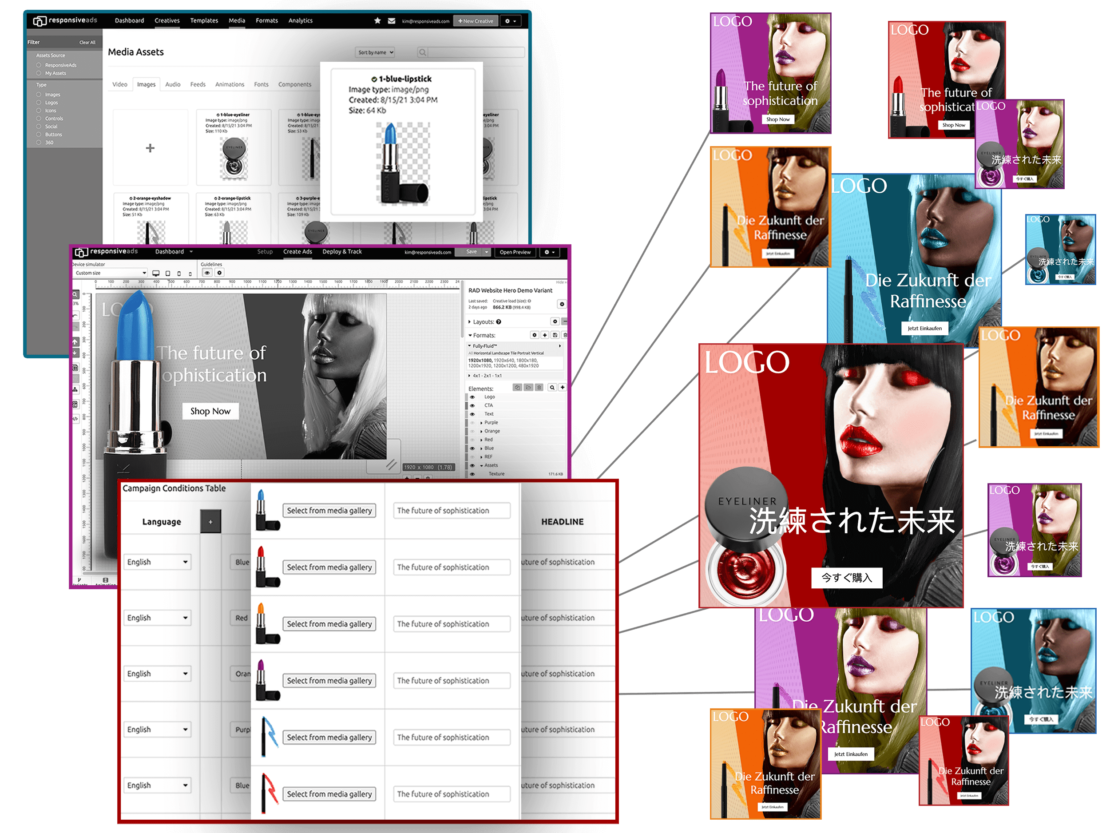Toggle the Guidelines eye visibility button
Image resolution: width=1110 pixels, height=833 pixels.
pos(207,272)
